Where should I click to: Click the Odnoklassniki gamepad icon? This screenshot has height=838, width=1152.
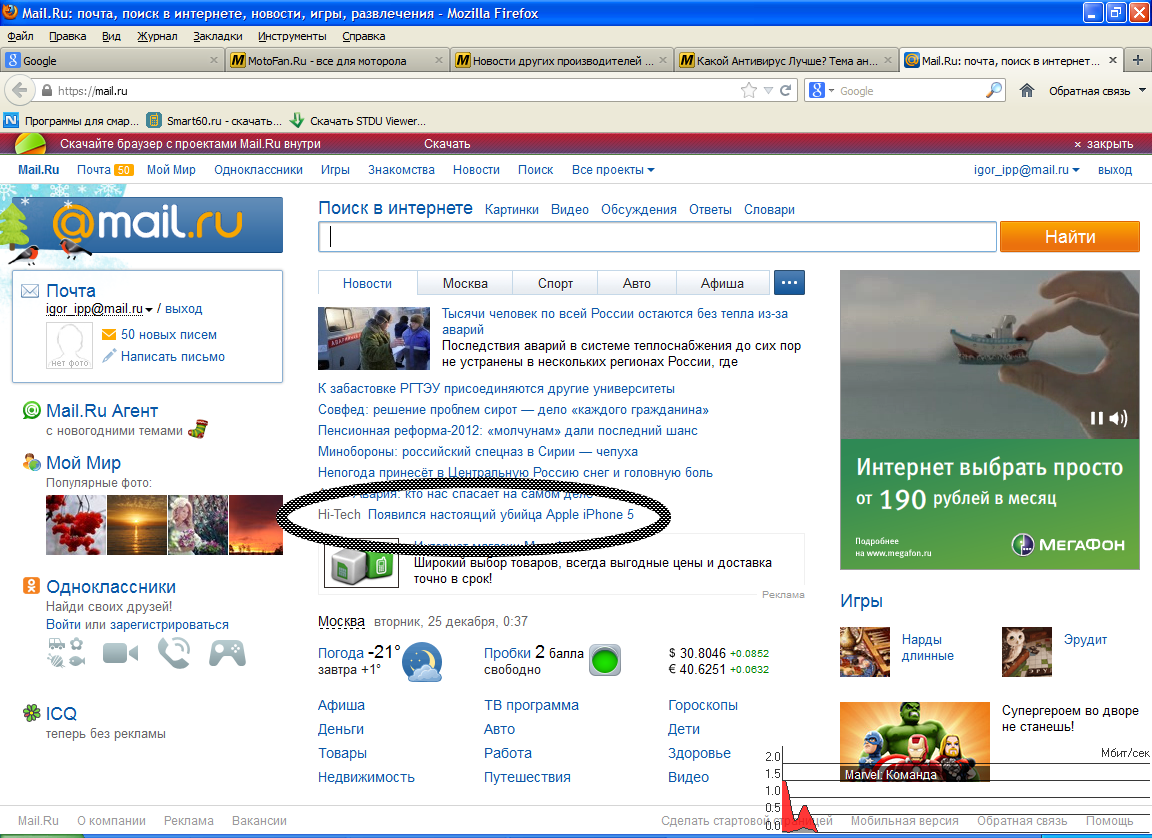click(x=227, y=653)
